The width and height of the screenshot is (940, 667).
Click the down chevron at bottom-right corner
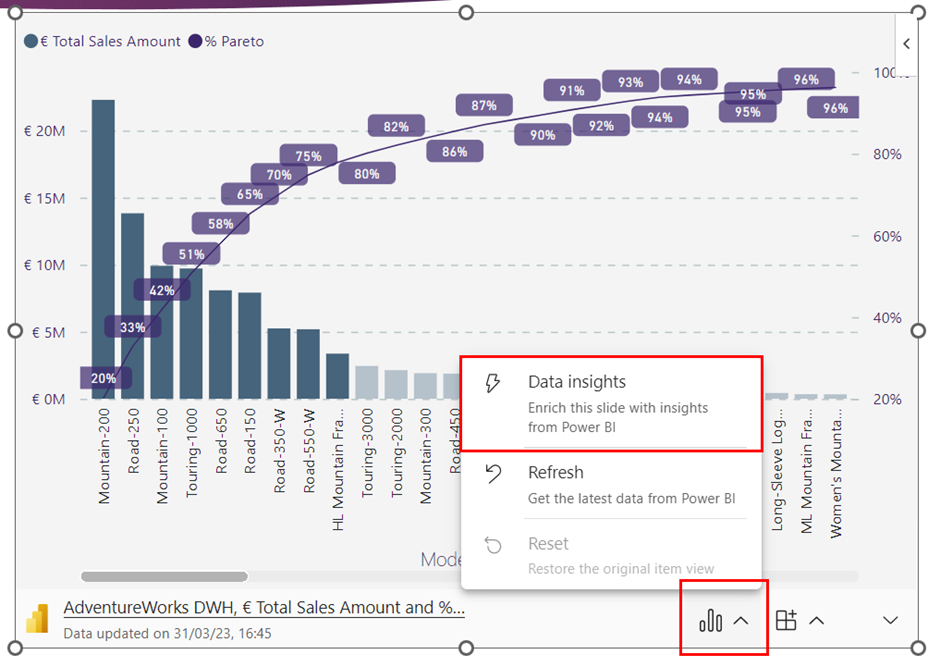890,621
